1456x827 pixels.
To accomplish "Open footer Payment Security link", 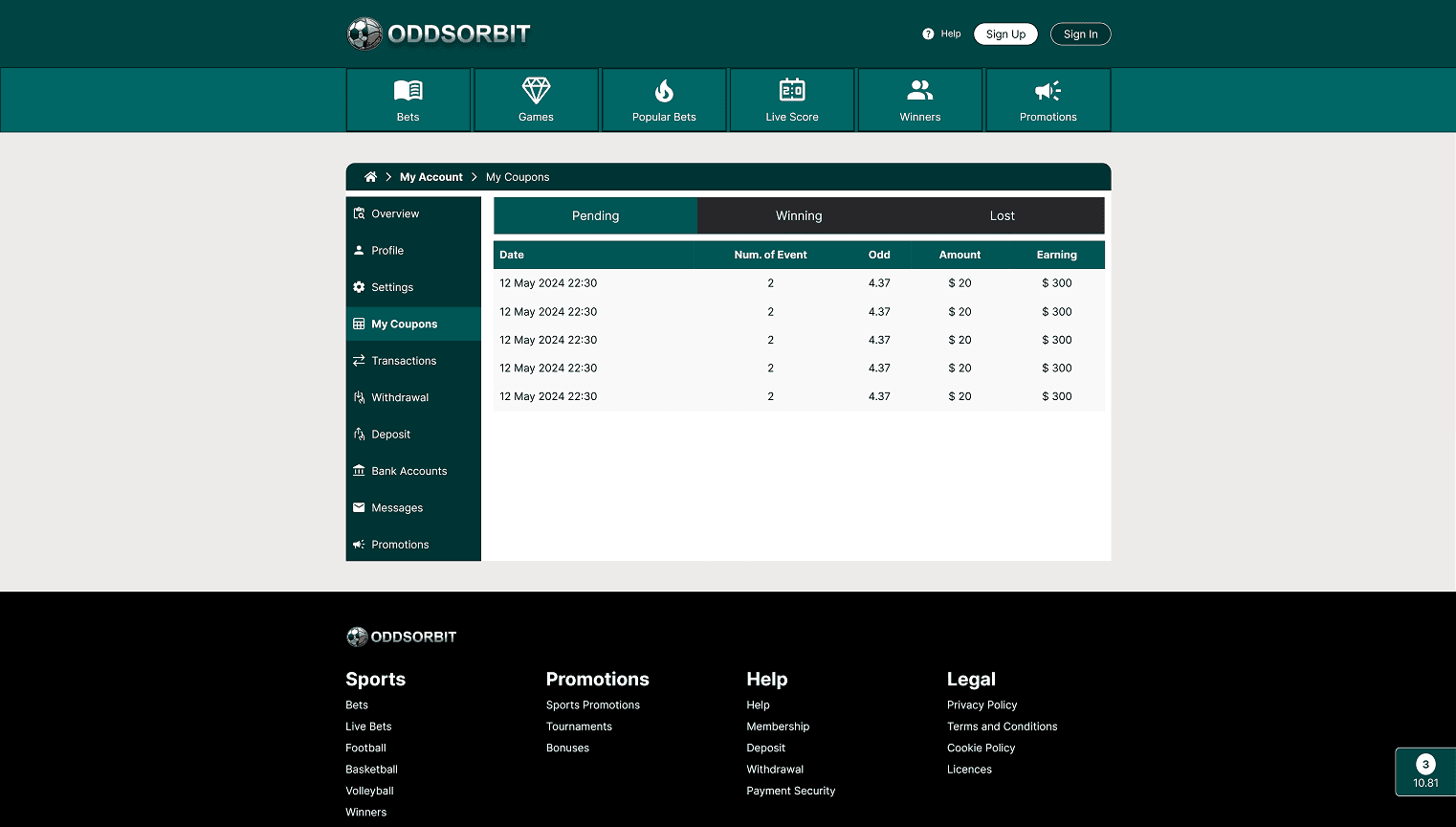I will (x=791, y=791).
